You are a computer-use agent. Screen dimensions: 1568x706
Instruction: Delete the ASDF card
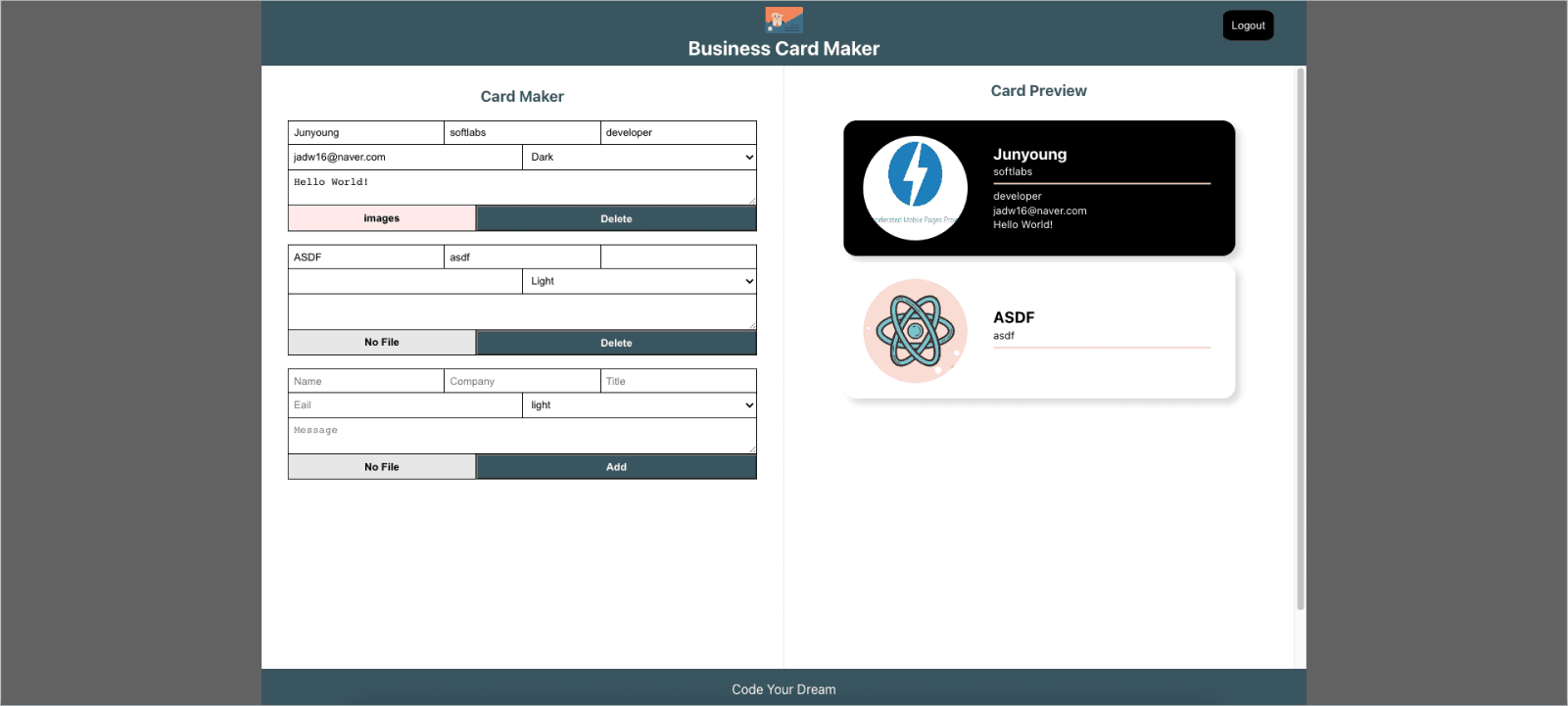(616, 343)
